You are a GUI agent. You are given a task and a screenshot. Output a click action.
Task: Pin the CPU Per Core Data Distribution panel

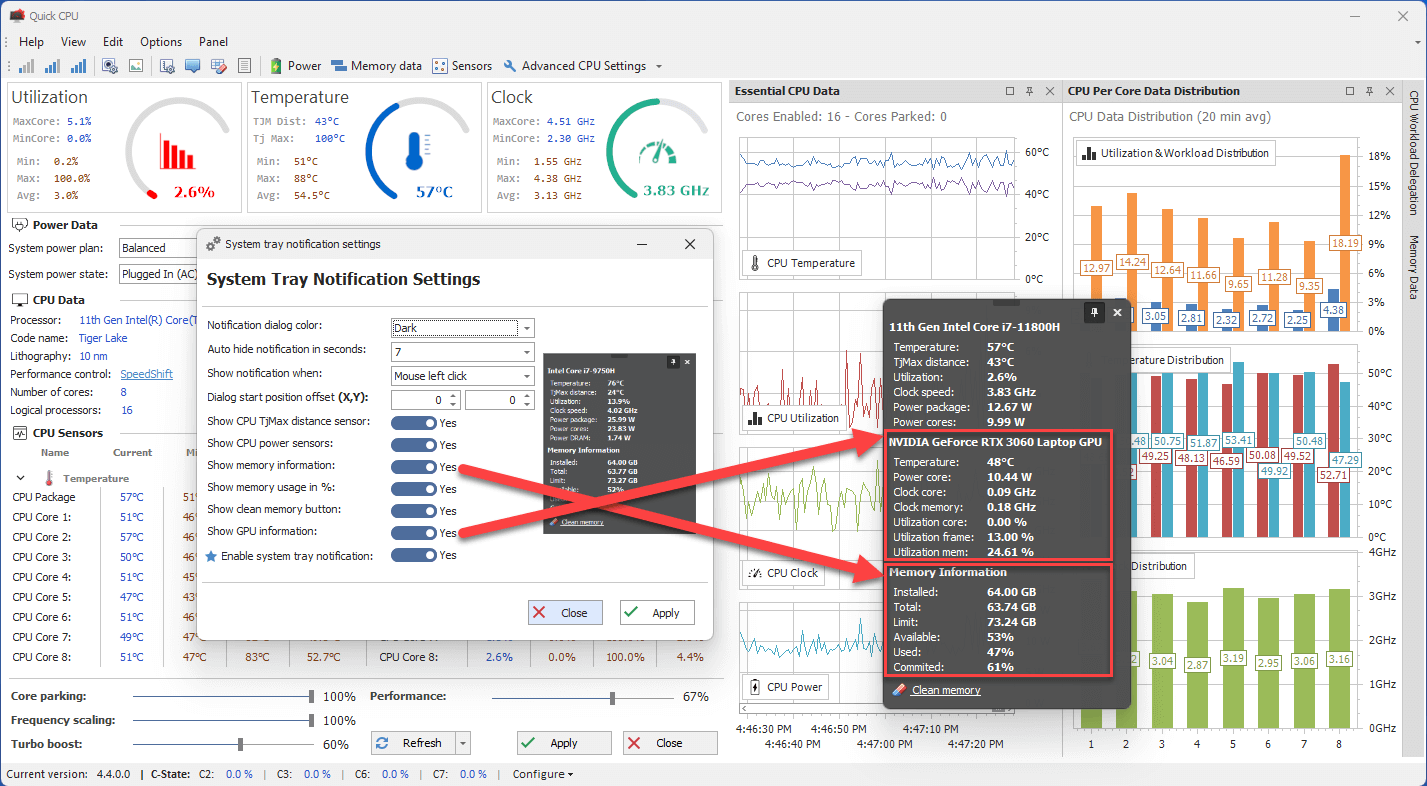[x=1372, y=91]
